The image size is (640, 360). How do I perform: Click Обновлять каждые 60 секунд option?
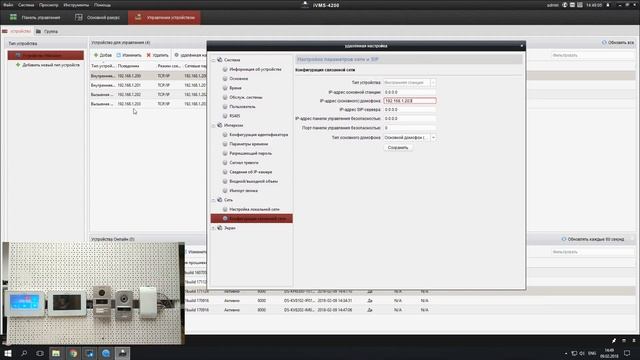[x=593, y=239]
